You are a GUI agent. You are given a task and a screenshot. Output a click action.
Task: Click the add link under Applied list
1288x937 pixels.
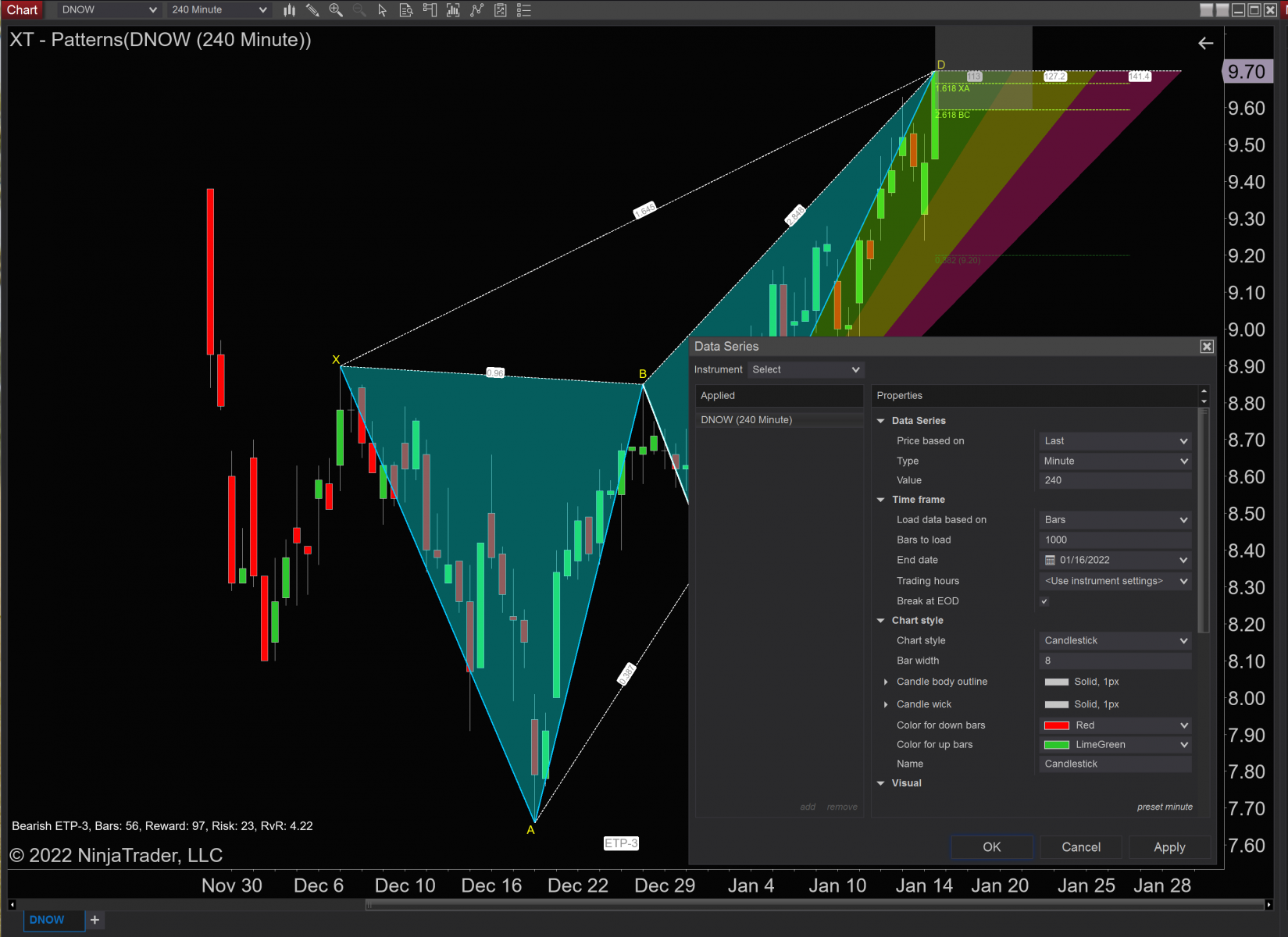tap(808, 807)
